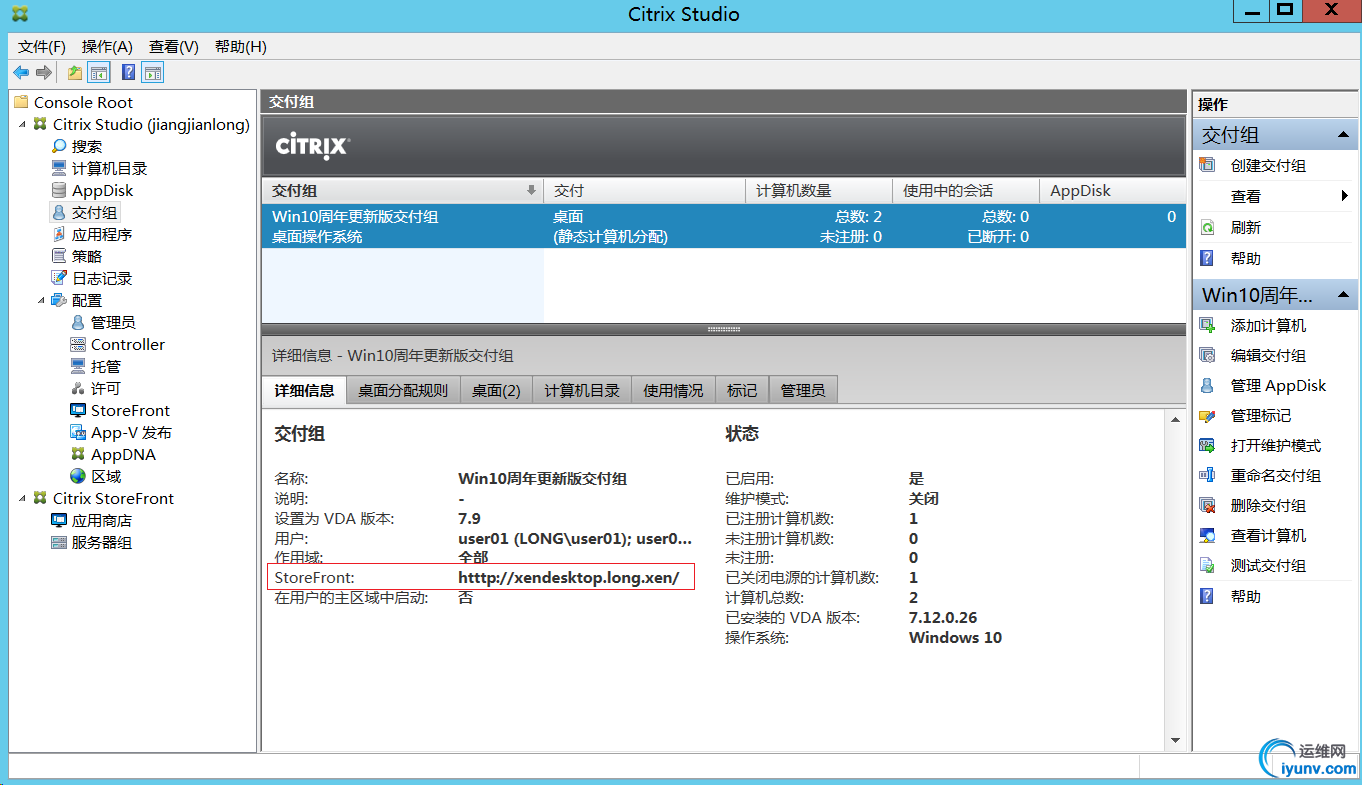The width and height of the screenshot is (1362, 785).
Task: Select 服务器组 under Citrix StoreFront
Action: [101, 543]
